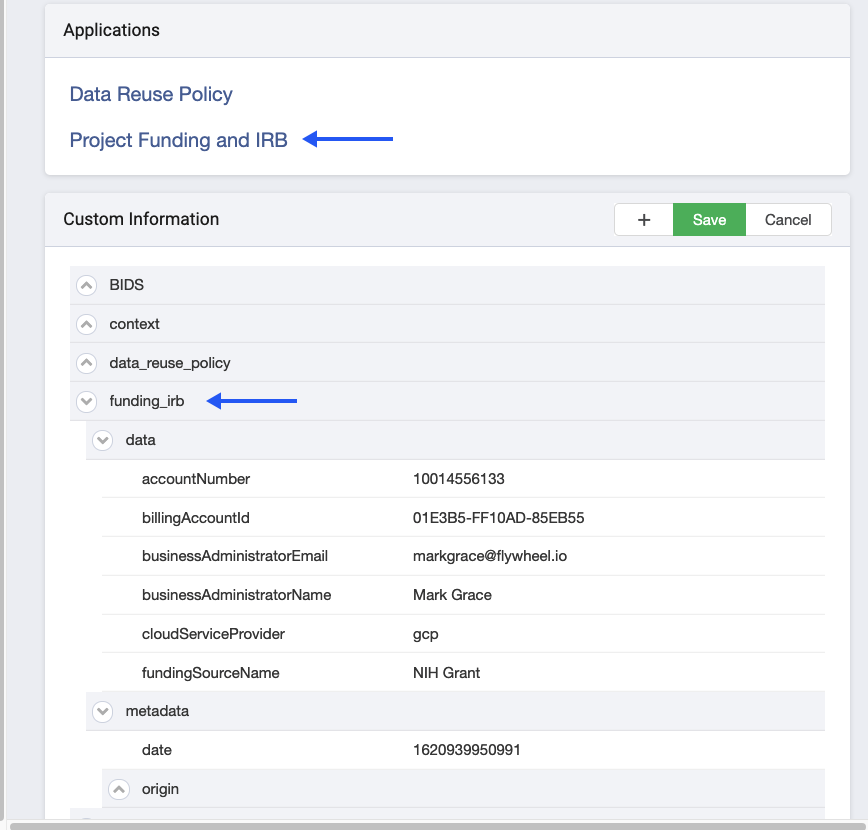868x830 pixels.
Task: Collapse the data subsection chevron
Action: 102,440
